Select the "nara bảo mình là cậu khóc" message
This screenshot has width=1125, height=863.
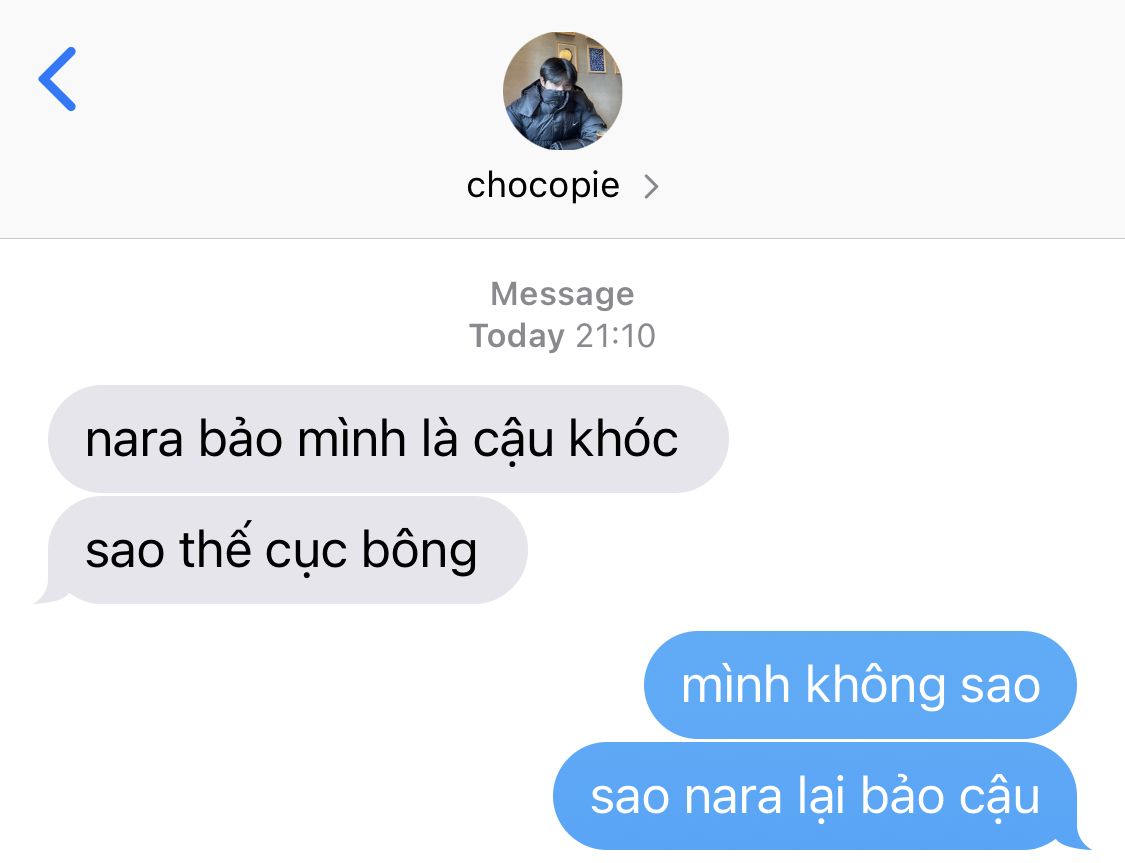tap(388, 439)
